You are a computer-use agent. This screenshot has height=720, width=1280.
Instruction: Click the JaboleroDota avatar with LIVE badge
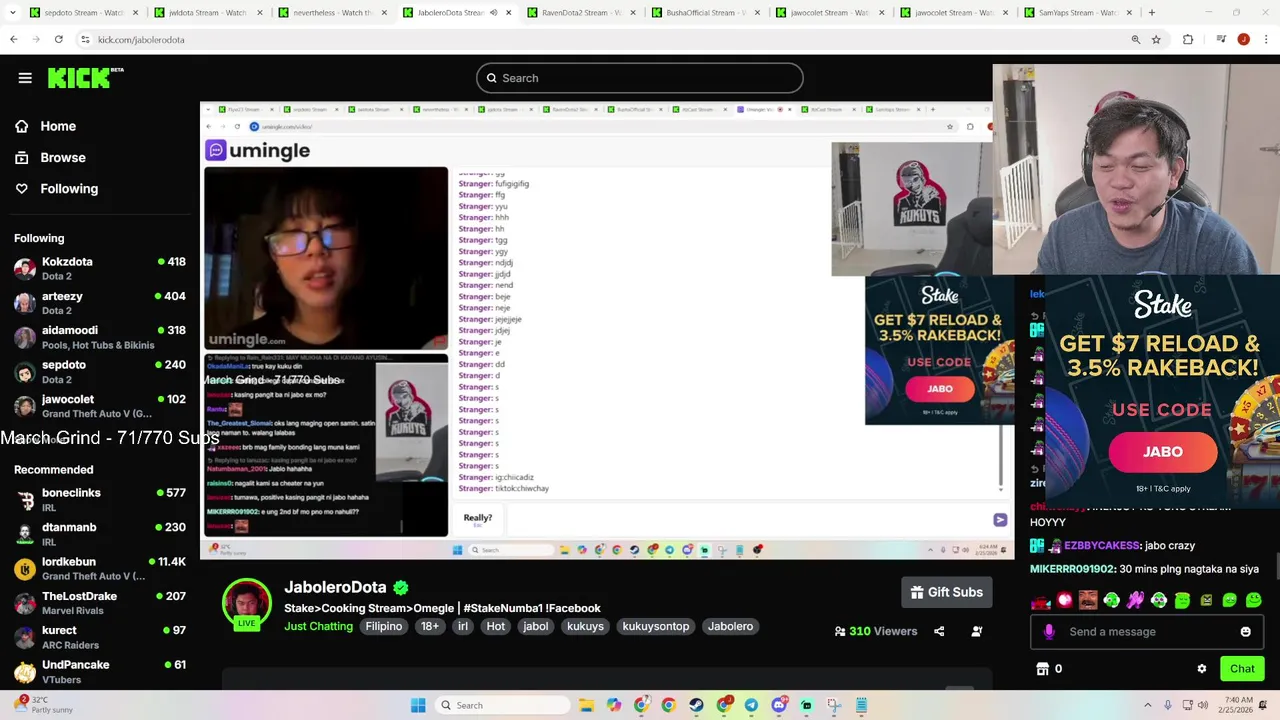tap(246, 605)
